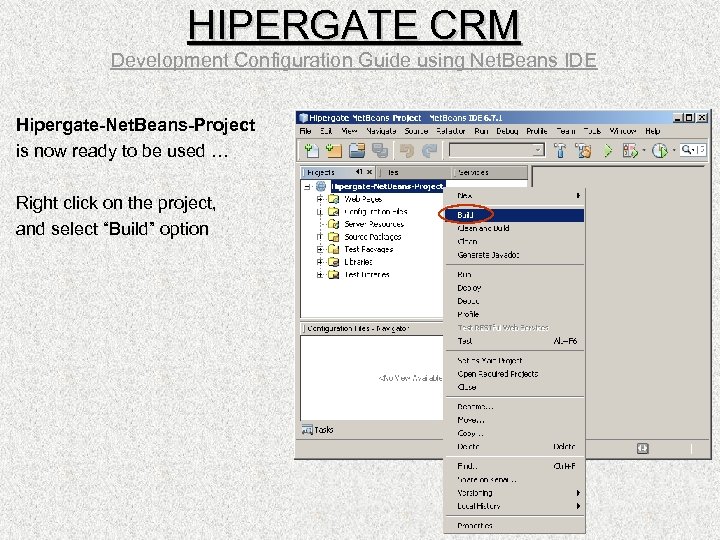Click the Undo arrow toolbar icon

click(x=406, y=150)
